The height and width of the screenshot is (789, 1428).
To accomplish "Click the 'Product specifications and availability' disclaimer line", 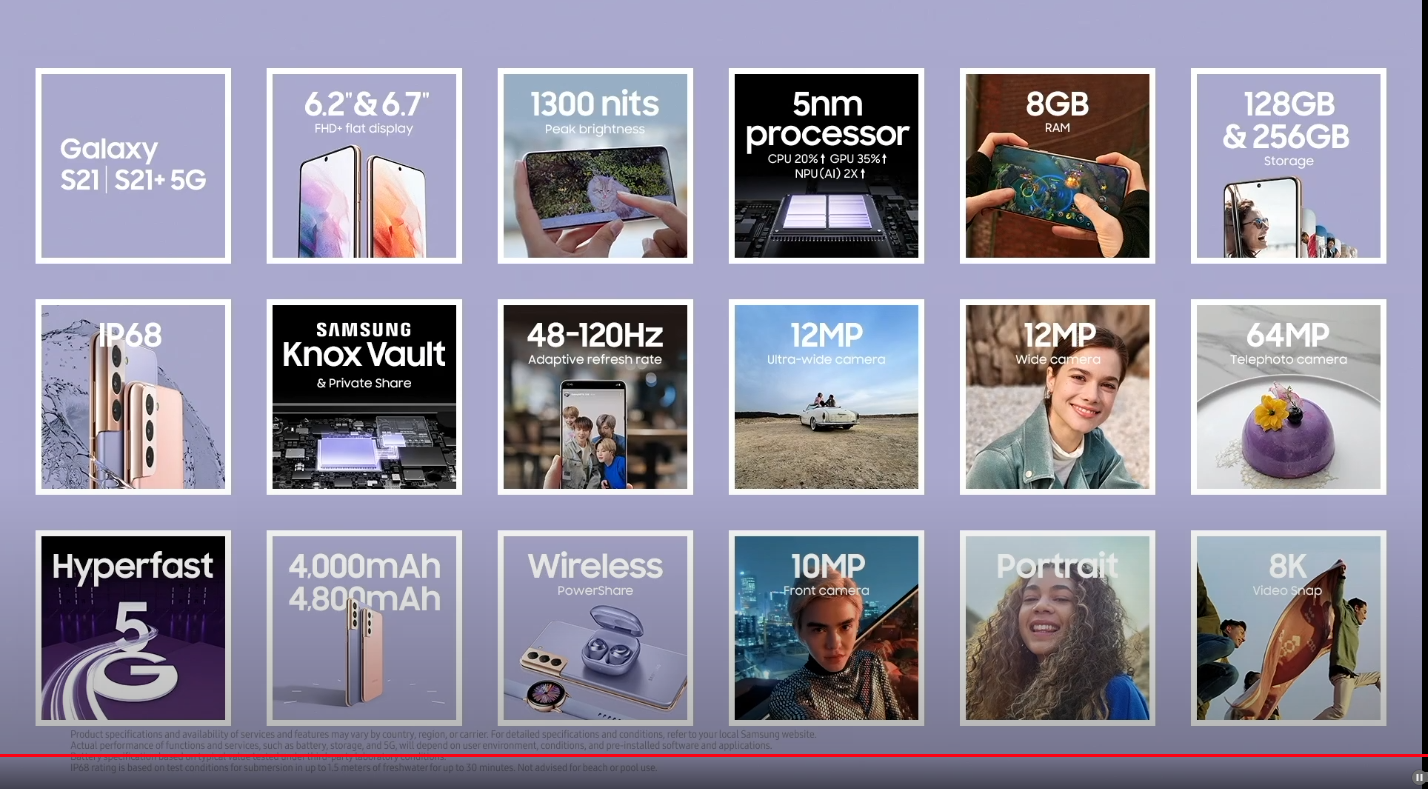I will point(443,734).
